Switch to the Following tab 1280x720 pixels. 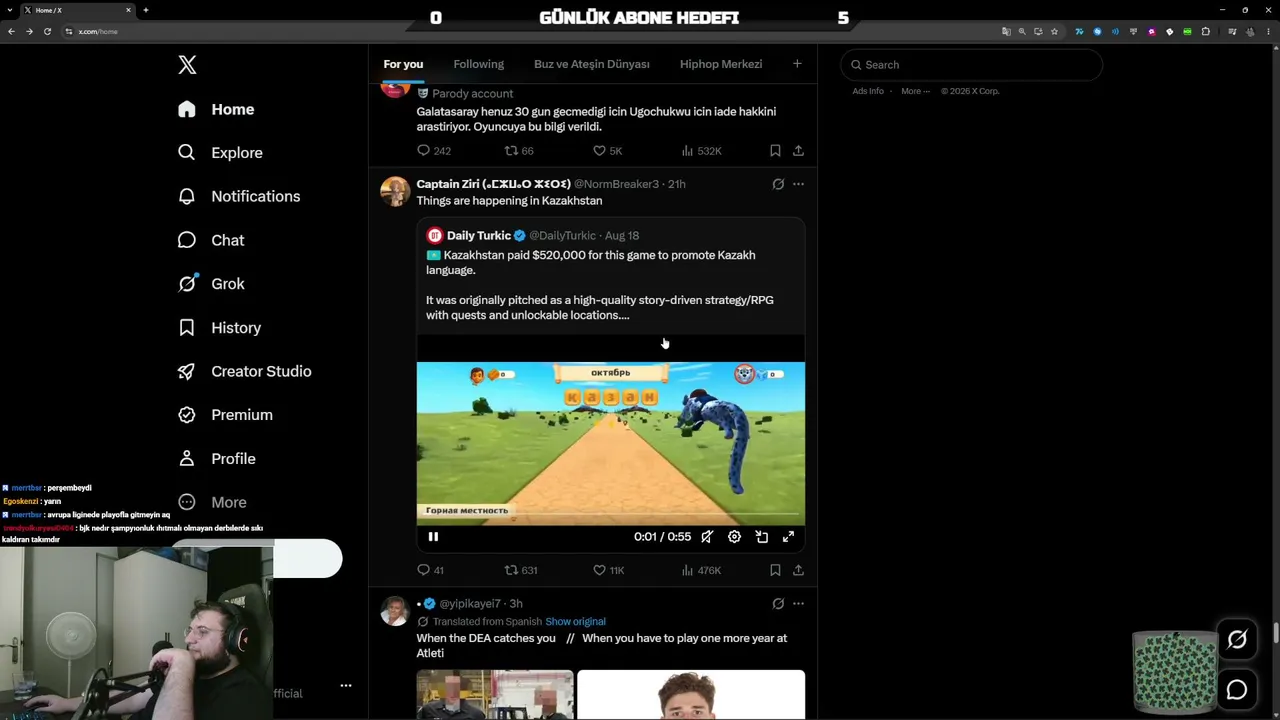[x=478, y=64]
